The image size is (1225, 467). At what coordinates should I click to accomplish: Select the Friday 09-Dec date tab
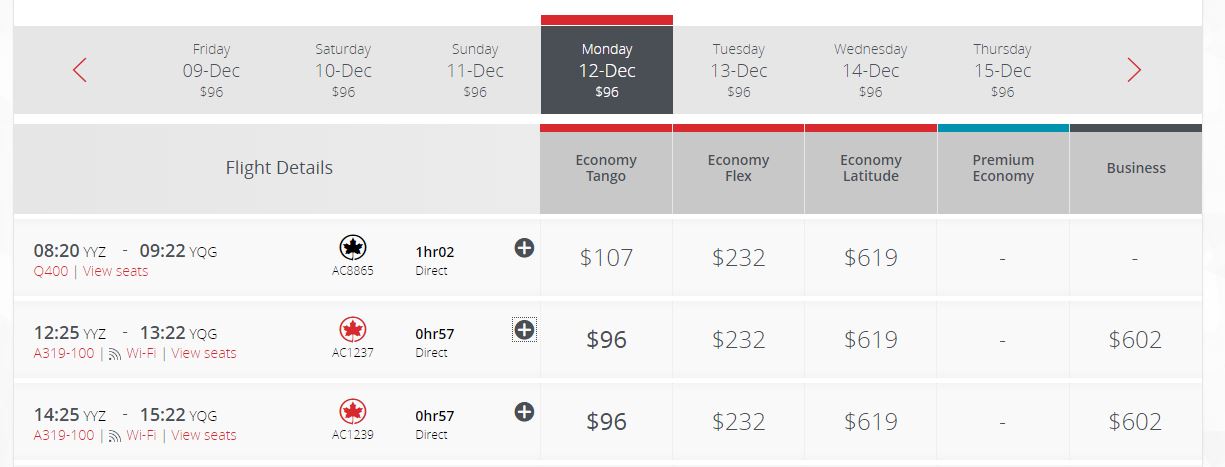[x=211, y=70]
